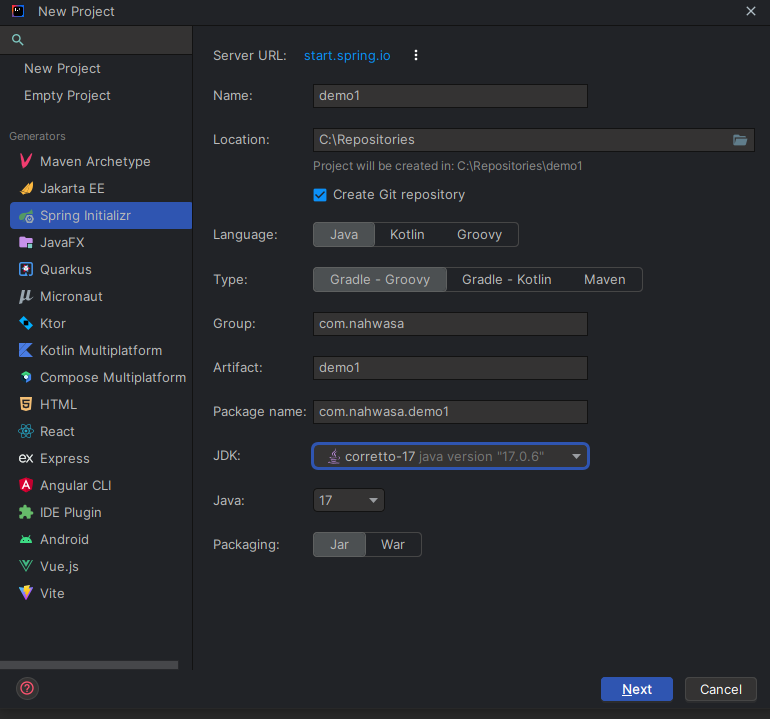Select the Compose Multiplatform generator label
This screenshot has width=770, height=719.
[x=113, y=378]
